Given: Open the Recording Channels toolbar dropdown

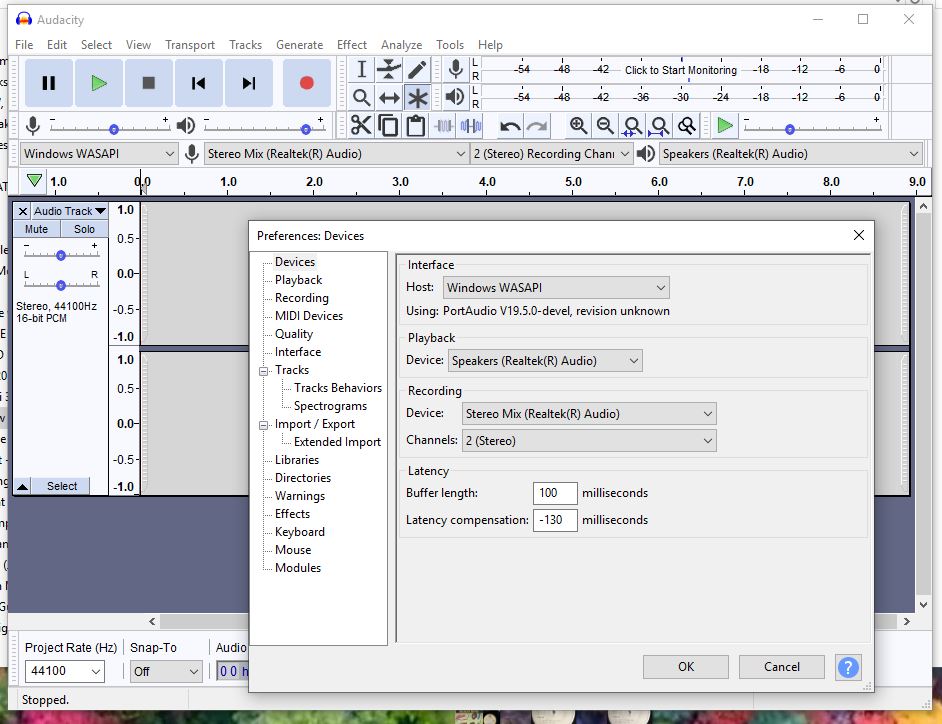Looking at the screenshot, I should click(x=552, y=154).
